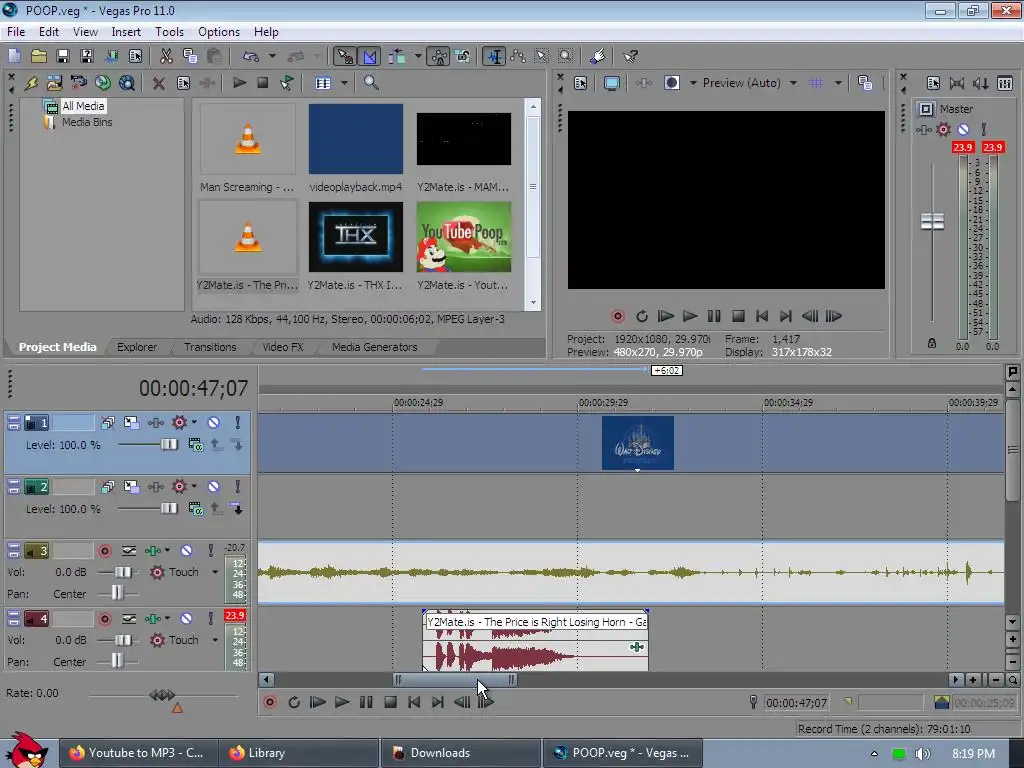Click Copy Snapshot icon in preview toolbar
The height and width of the screenshot is (768, 1024).
click(x=865, y=83)
